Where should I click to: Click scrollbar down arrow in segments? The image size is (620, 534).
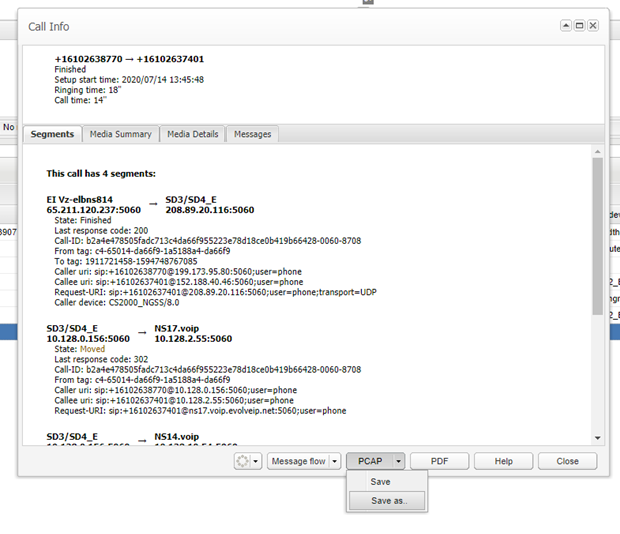click(597, 437)
